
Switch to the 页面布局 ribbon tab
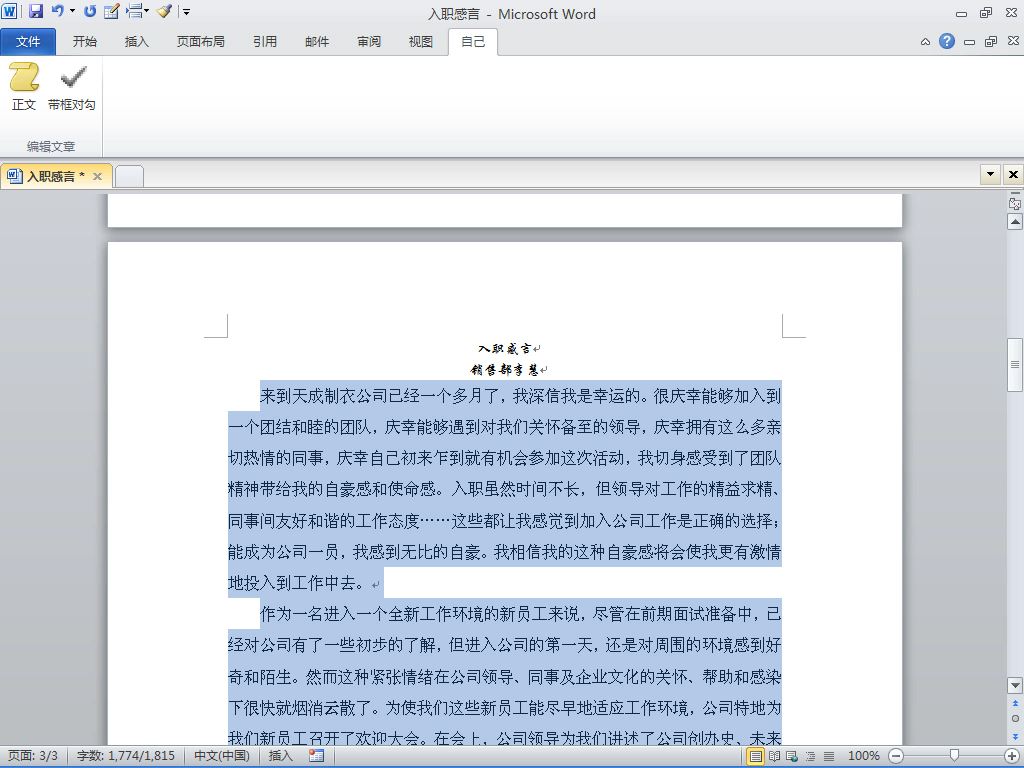[200, 42]
